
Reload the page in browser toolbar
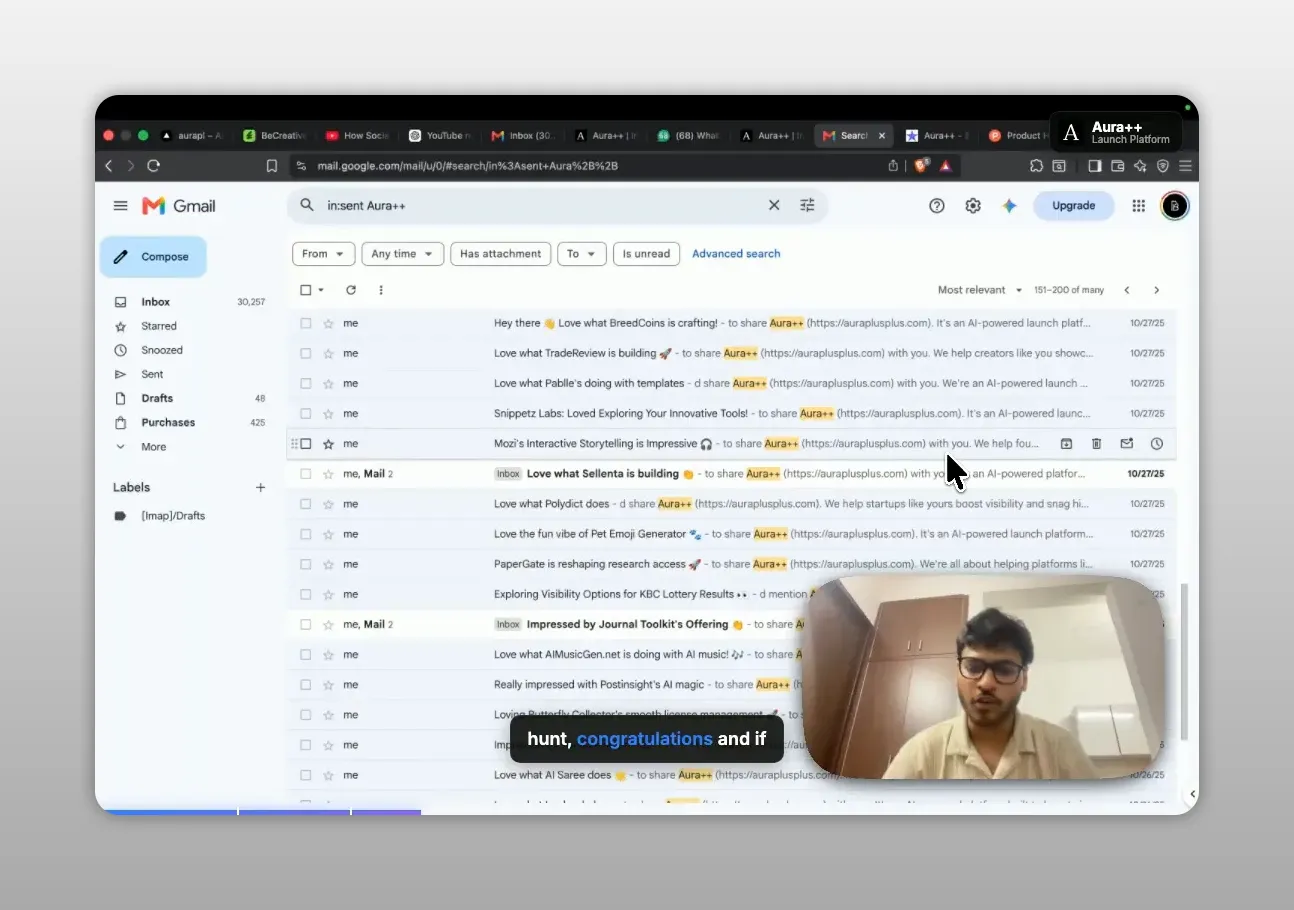(x=153, y=166)
